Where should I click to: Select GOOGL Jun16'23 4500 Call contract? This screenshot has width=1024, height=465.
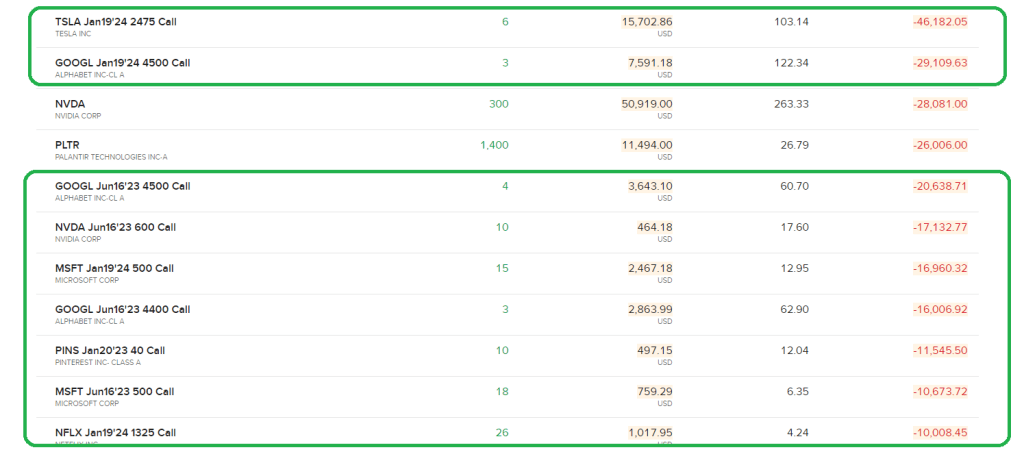122,186
